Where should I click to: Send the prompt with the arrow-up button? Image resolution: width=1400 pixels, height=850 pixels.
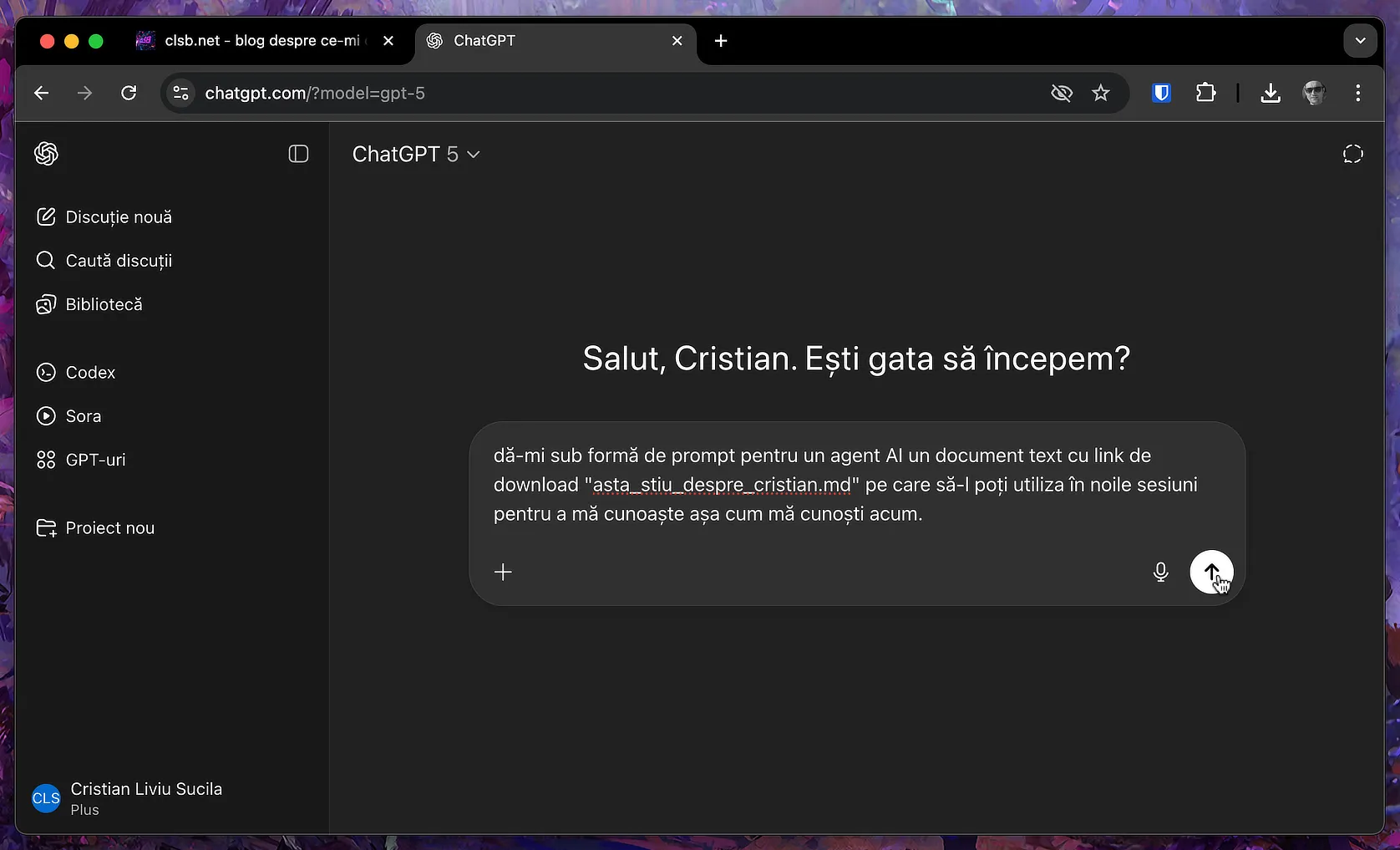[1211, 572]
